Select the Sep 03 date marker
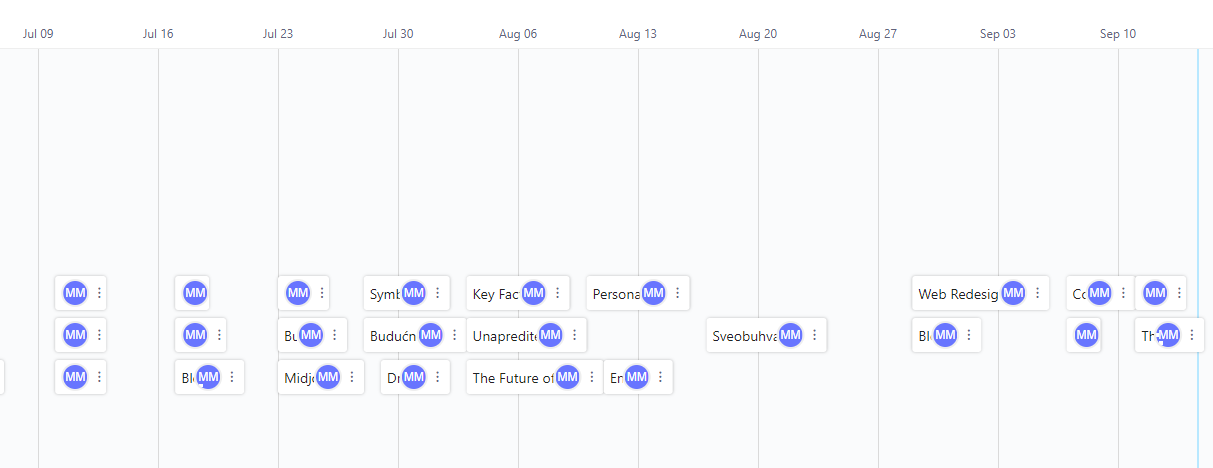The height and width of the screenshot is (468, 1213). pos(998,33)
